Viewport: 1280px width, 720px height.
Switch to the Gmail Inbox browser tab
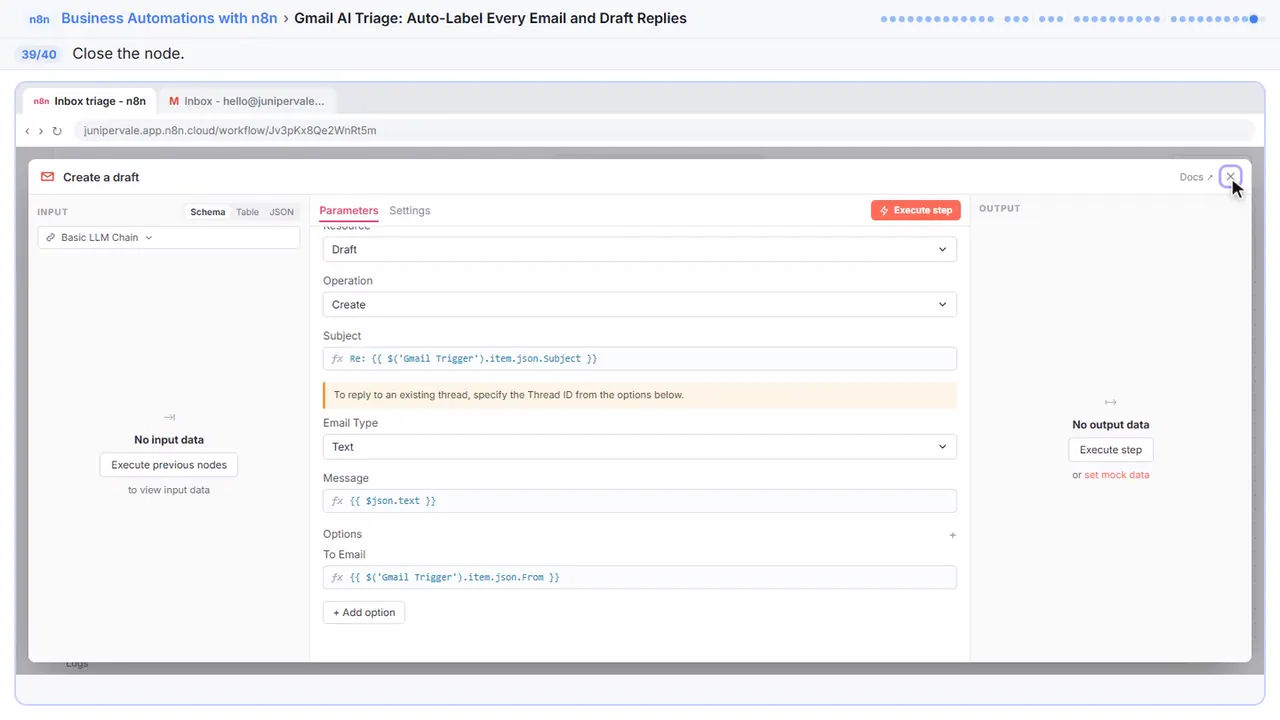[x=247, y=101]
